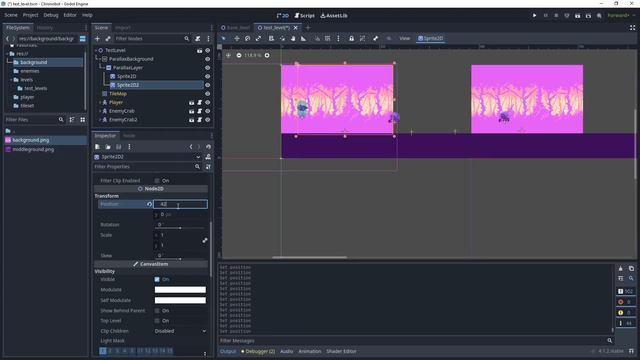Enable Show Behind Parent checkbox
The width and height of the screenshot is (640, 360).
(x=157, y=311)
